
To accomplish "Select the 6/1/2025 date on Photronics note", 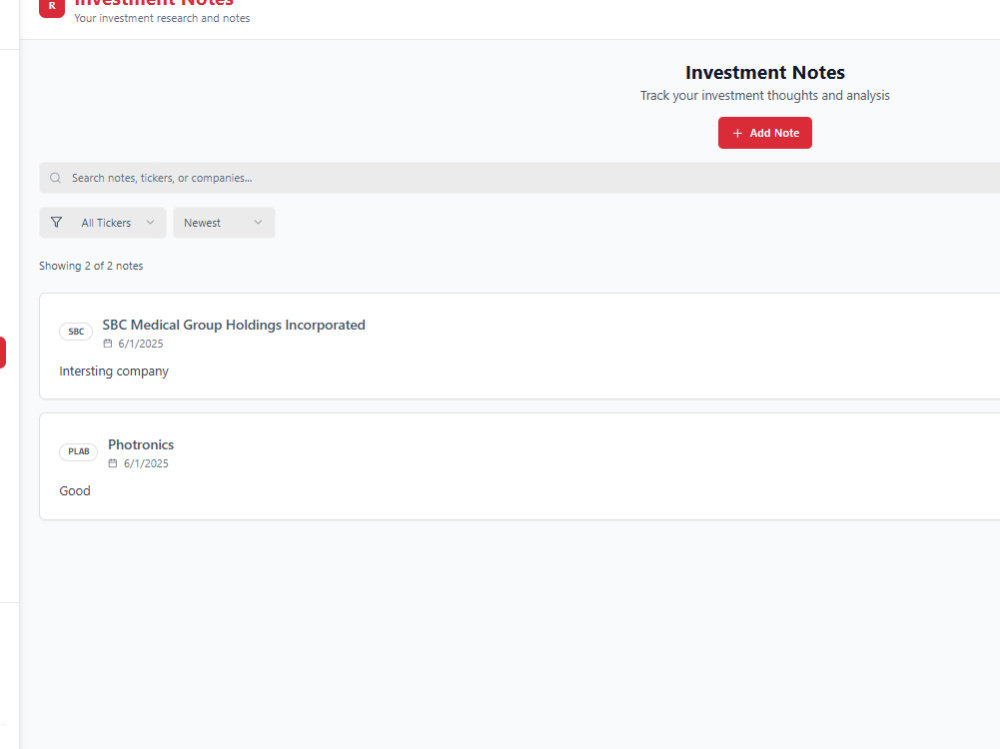I will pyautogui.click(x=146, y=463).
